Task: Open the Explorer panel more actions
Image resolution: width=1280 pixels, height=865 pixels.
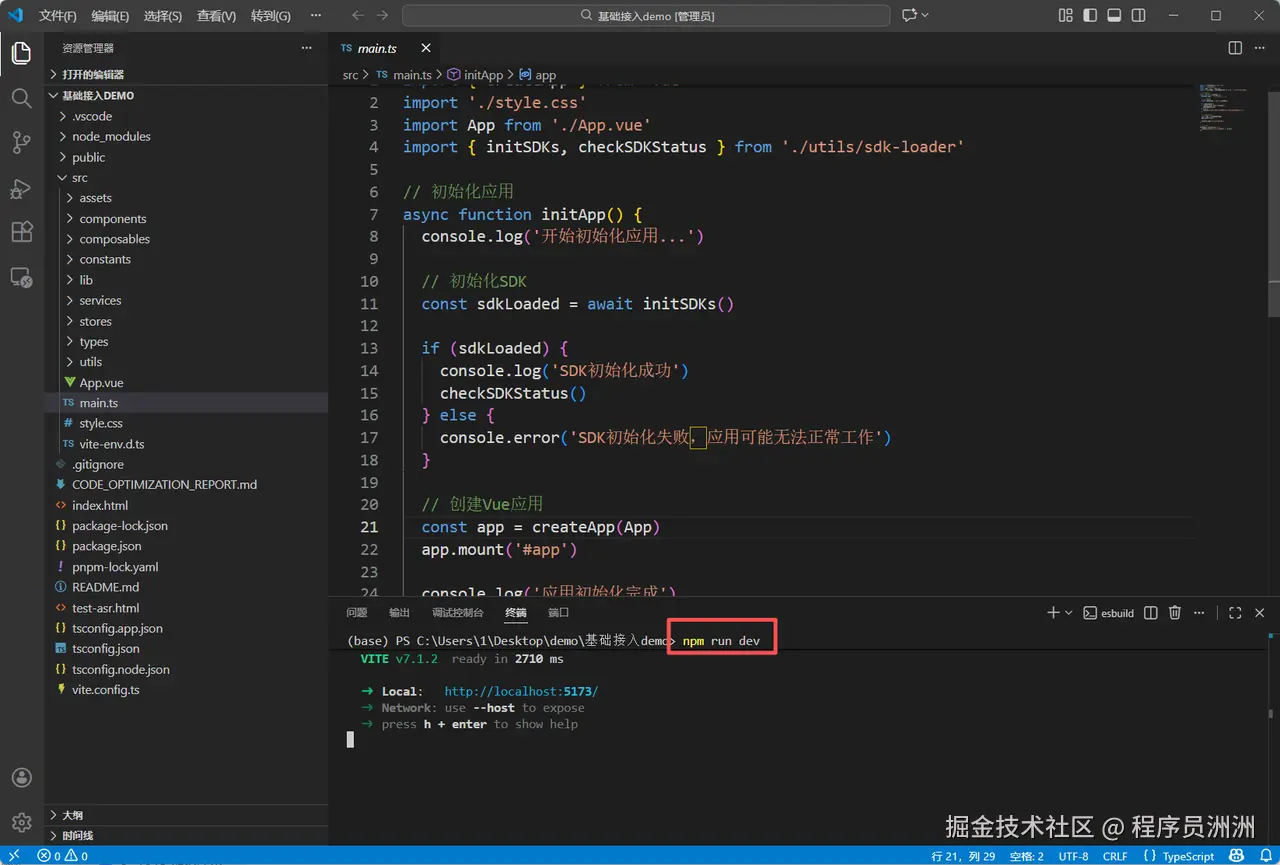Action: click(307, 48)
